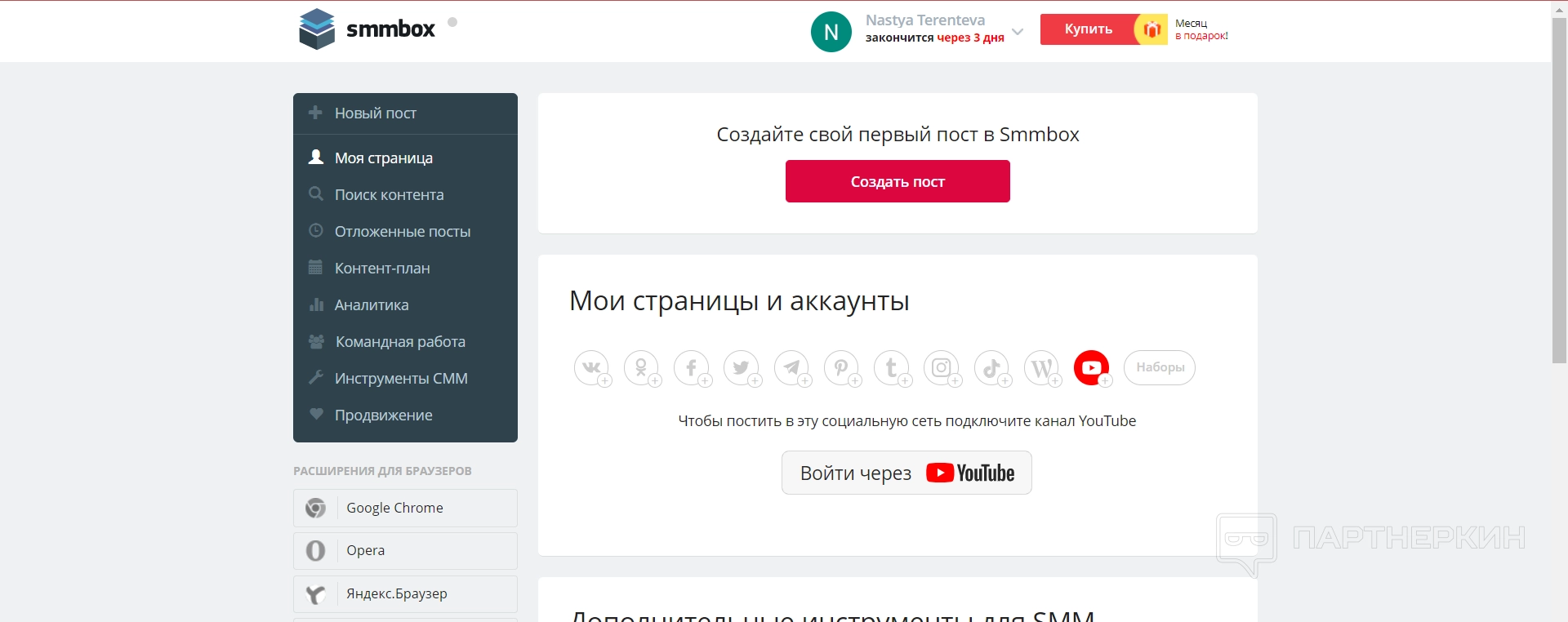
Task: Click the Наборы button
Action: pos(1160,367)
